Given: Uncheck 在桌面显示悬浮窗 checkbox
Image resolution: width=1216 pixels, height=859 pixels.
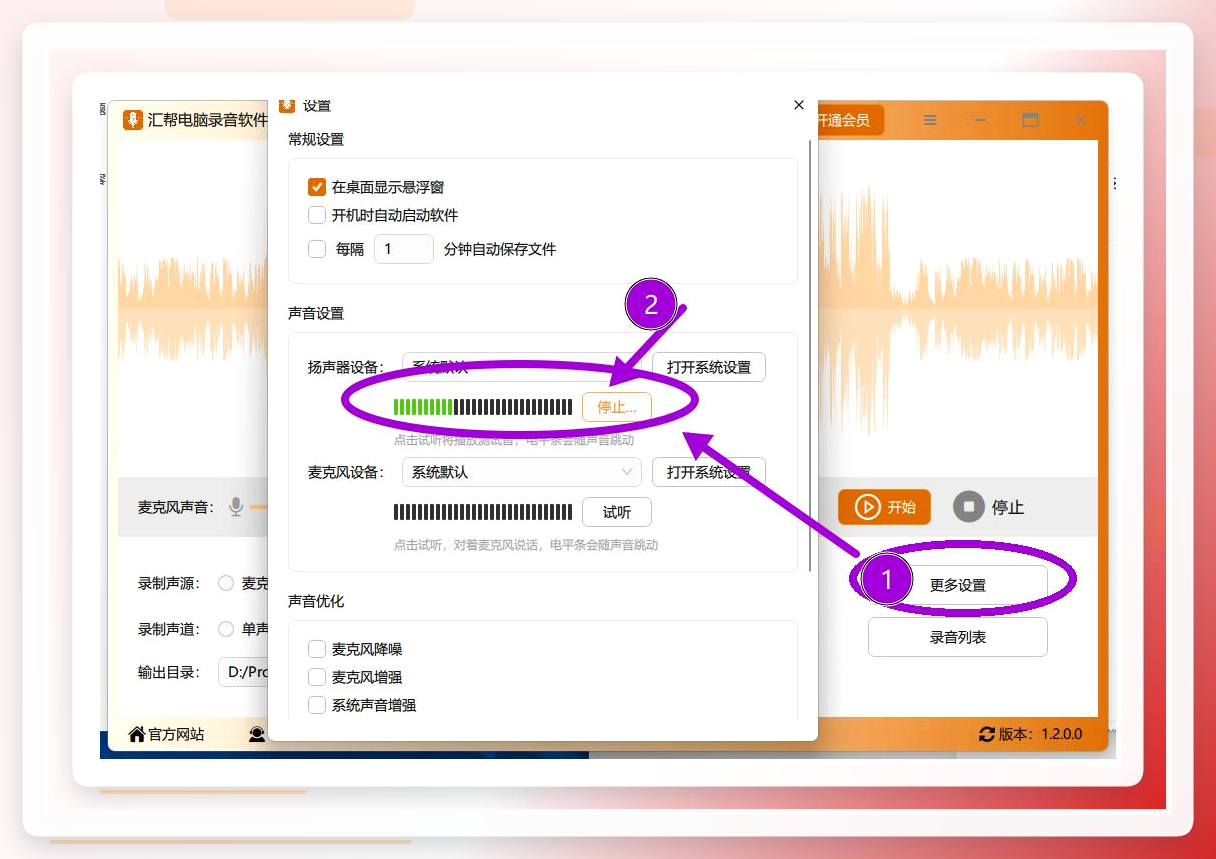Looking at the screenshot, I should click(317, 187).
